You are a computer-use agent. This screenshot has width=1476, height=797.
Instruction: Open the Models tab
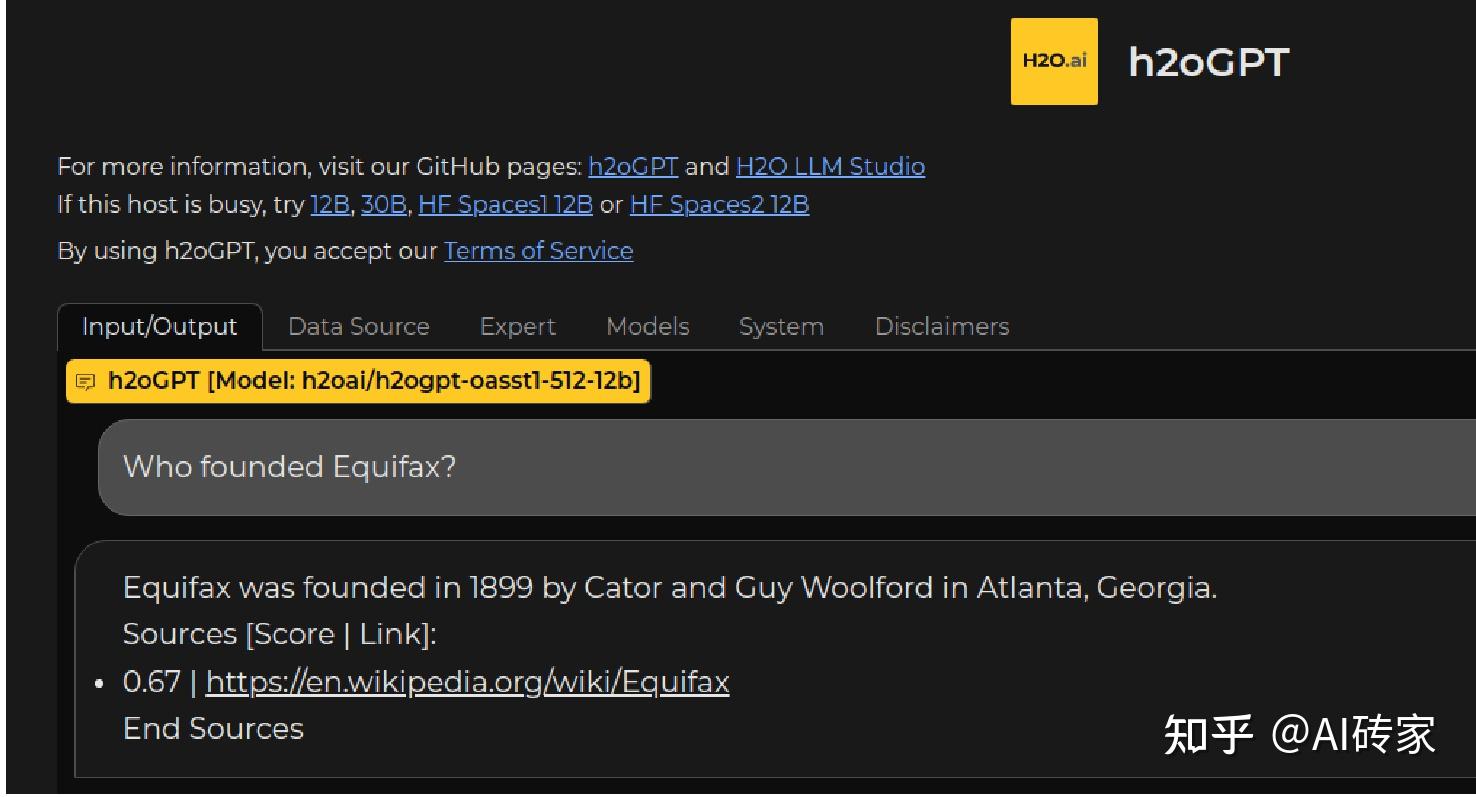click(648, 327)
